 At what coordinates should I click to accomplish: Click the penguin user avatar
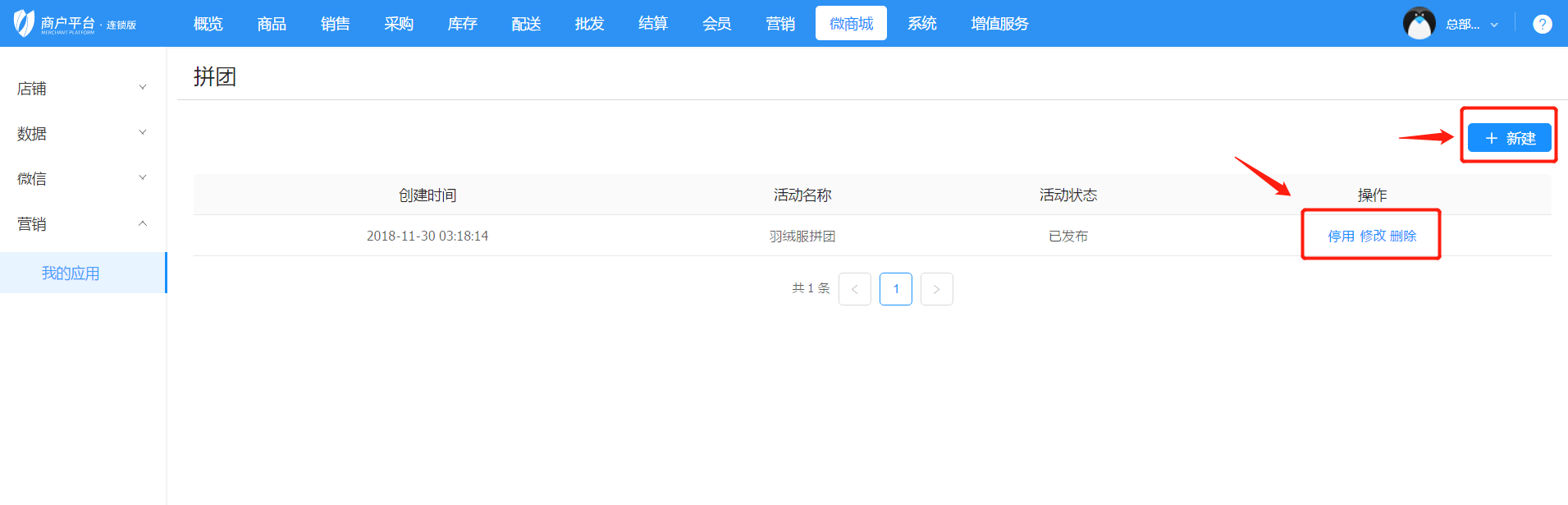(1419, 24)
